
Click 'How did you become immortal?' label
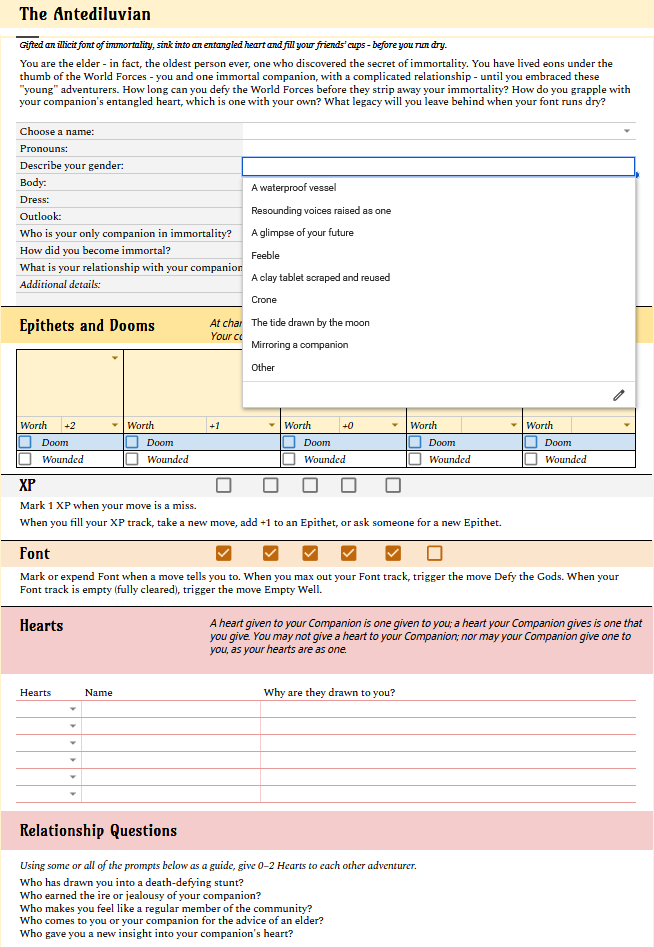(x=95, y=250)
